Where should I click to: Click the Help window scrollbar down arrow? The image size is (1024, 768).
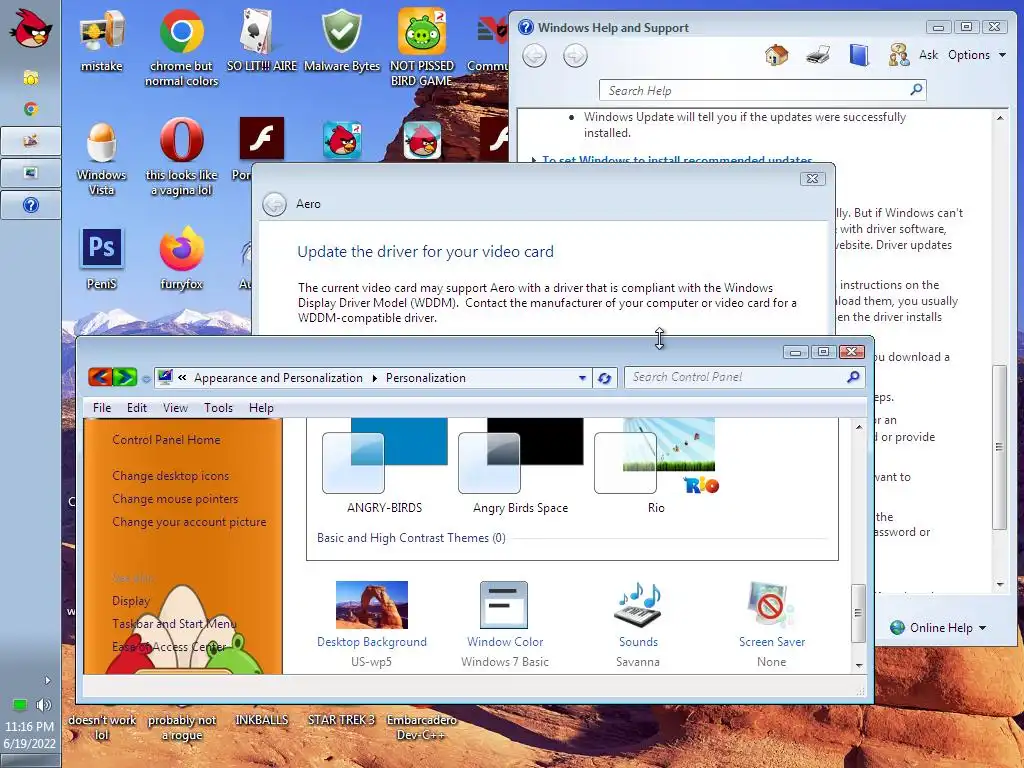(x=1000, y=584)
